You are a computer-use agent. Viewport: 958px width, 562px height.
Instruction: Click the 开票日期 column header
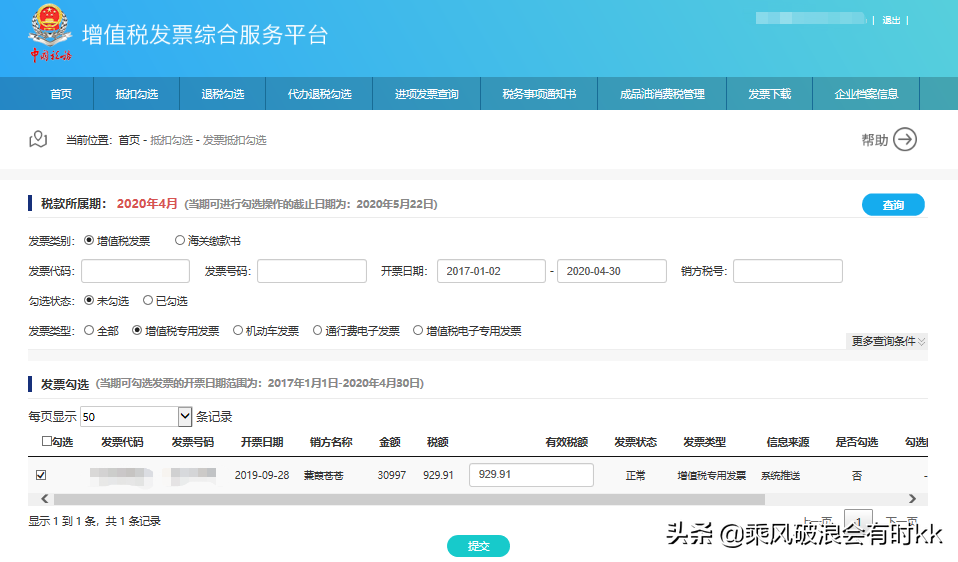[261, 442]
